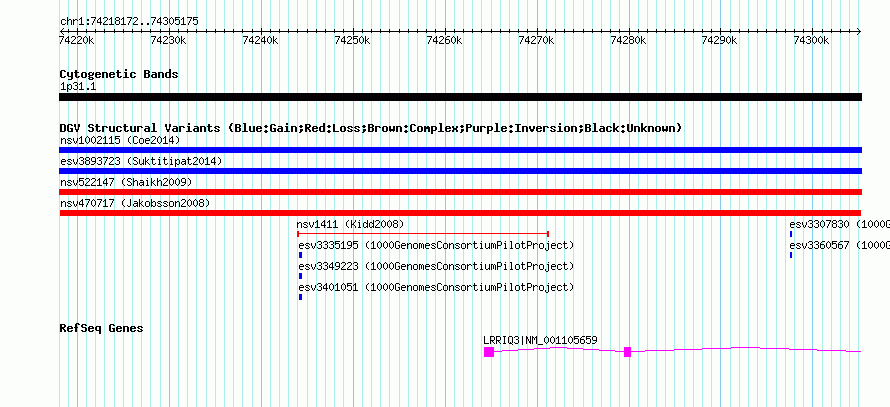The image size is (890, 407).
Task: Open the nsv470717 (Jakobsson2008) label
Action: tap(135, 203)
